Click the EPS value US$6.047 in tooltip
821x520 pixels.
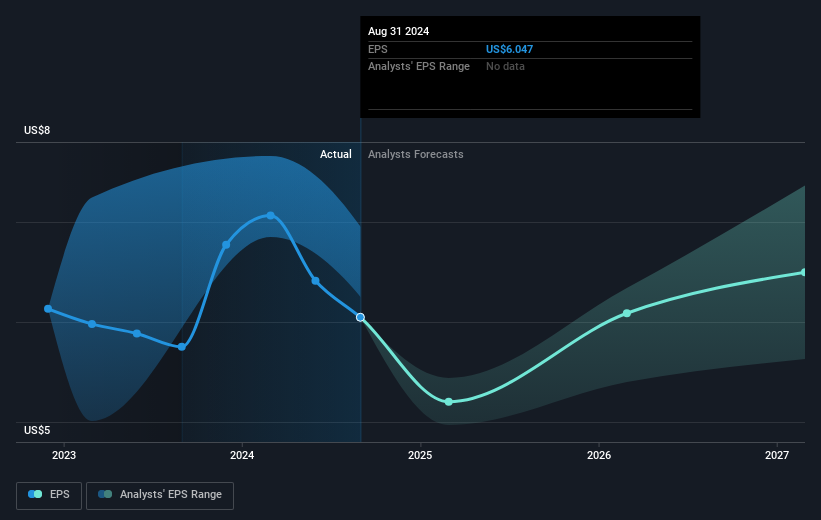click(x=509, y=49)
